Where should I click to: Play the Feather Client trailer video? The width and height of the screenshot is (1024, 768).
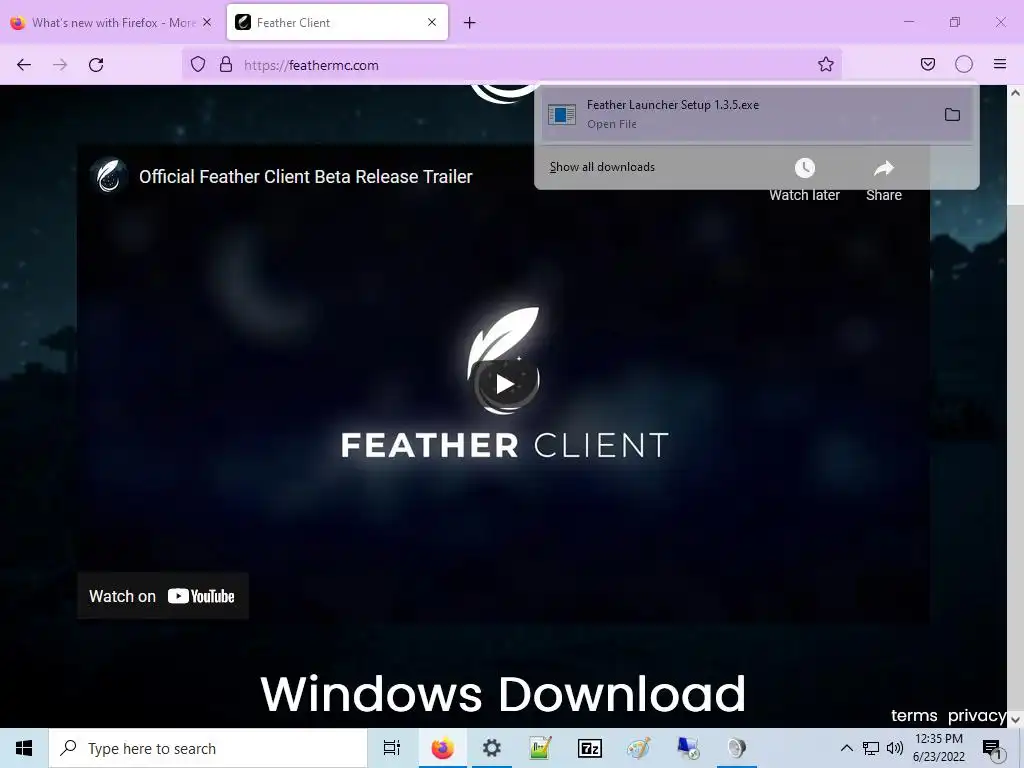(504, 384)
